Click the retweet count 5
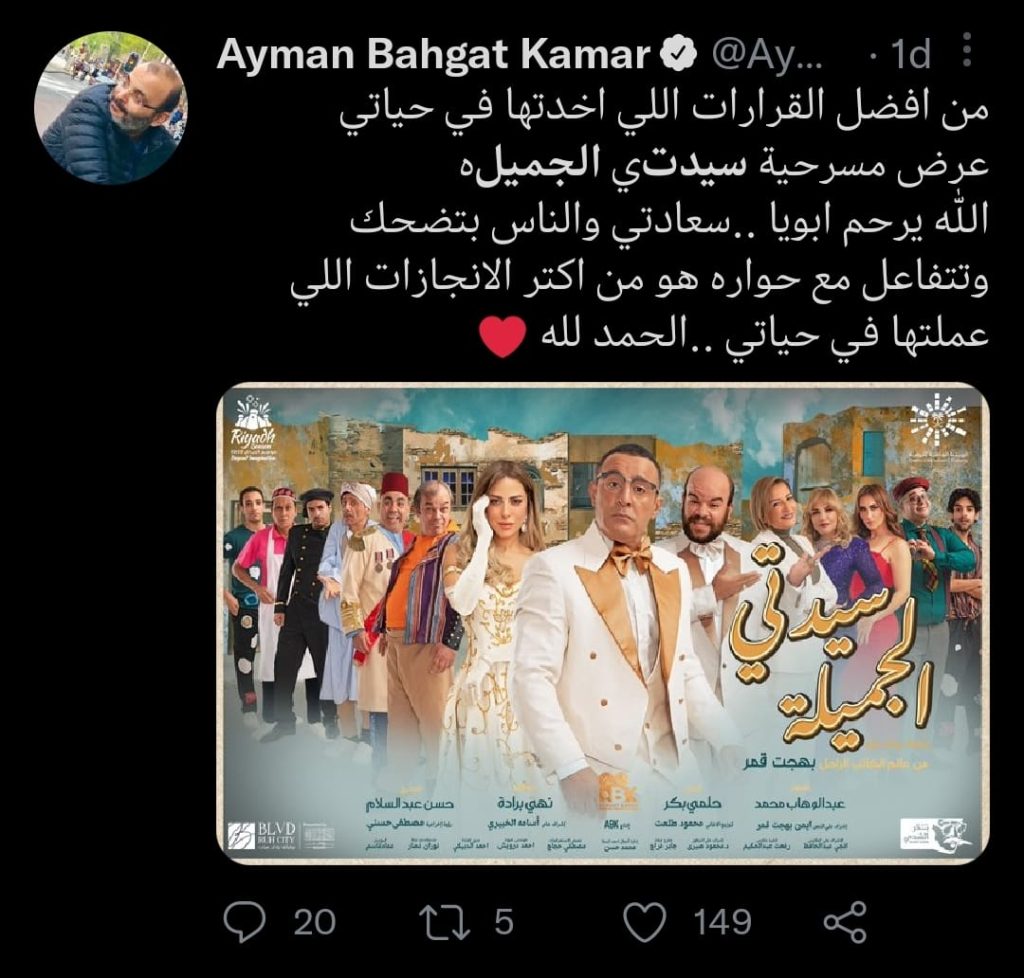1024x978 pixels. 504,922
